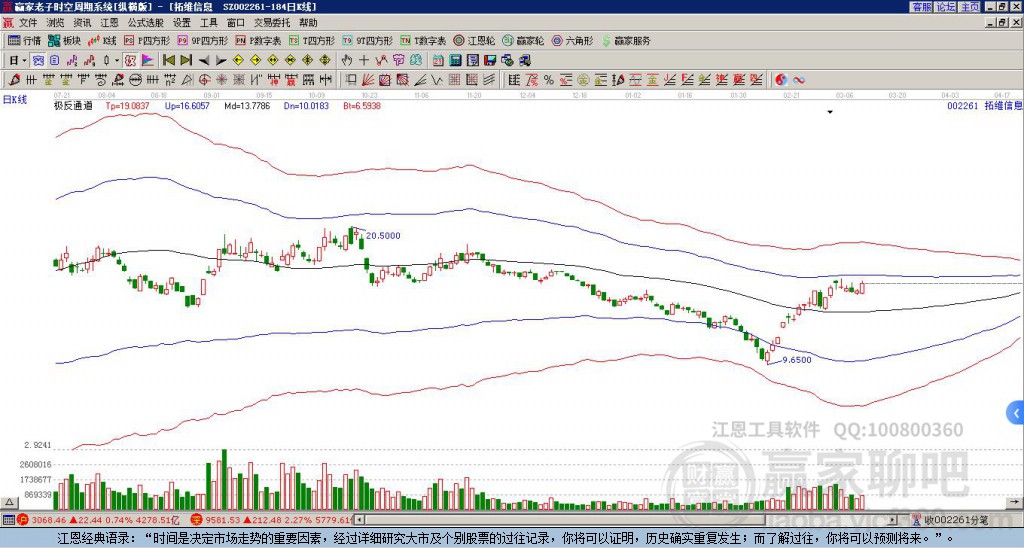The image size is (1024, 548).
Task: Click the 客服 customer service button
Action: tap(922, 7)
